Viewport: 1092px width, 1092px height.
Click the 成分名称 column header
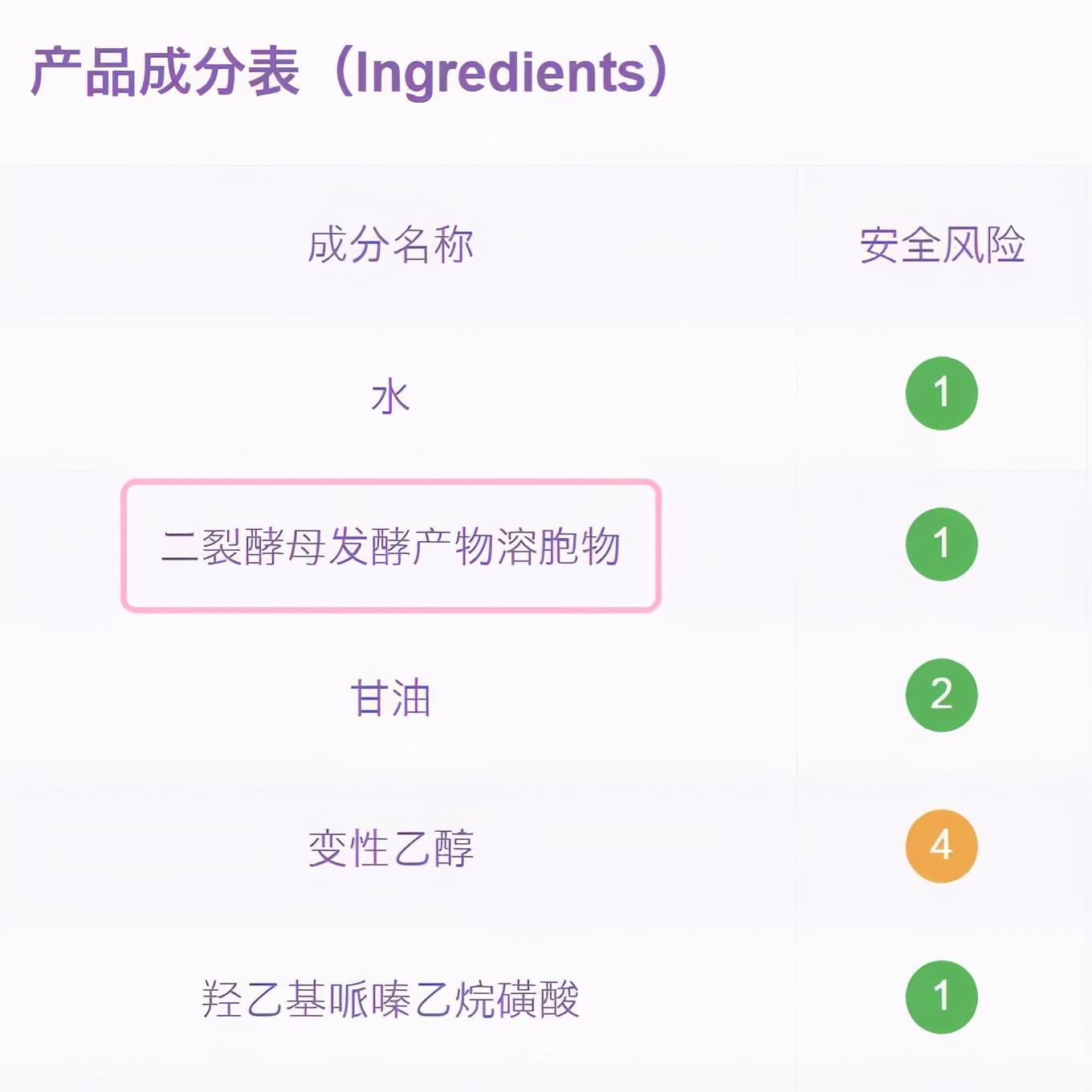coord(390,245)
